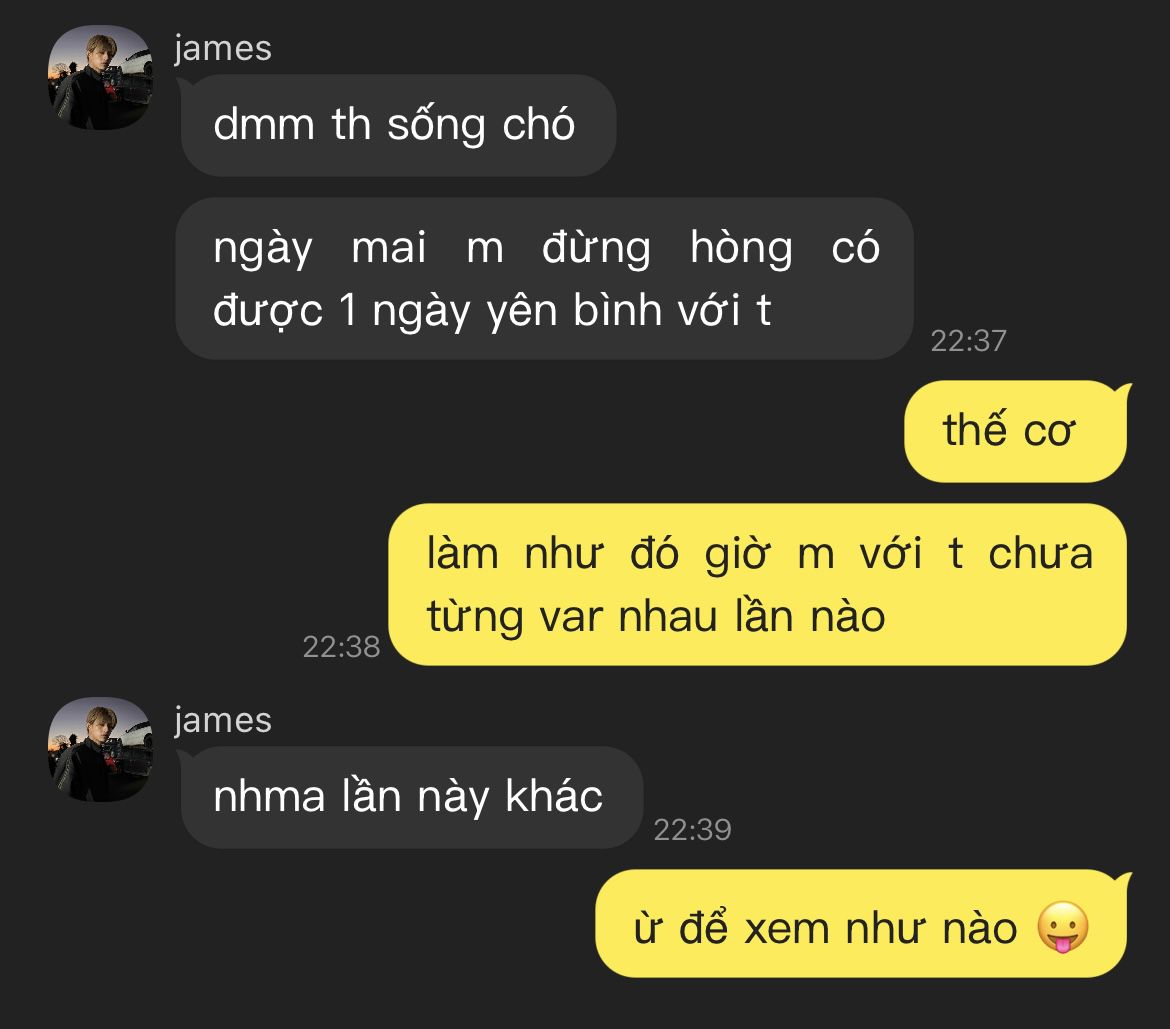This screenshot has width=1170, height=1029.
Task: Open james's avatar above the first message
Action: click(100, 78)
